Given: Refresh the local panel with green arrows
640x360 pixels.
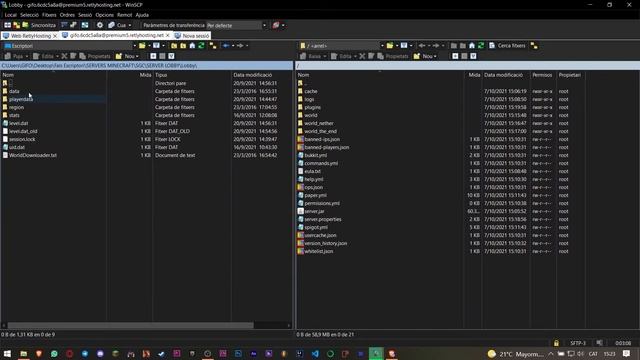Looking at the screenshot, I should pyautogui.click(x=201, y=46).
